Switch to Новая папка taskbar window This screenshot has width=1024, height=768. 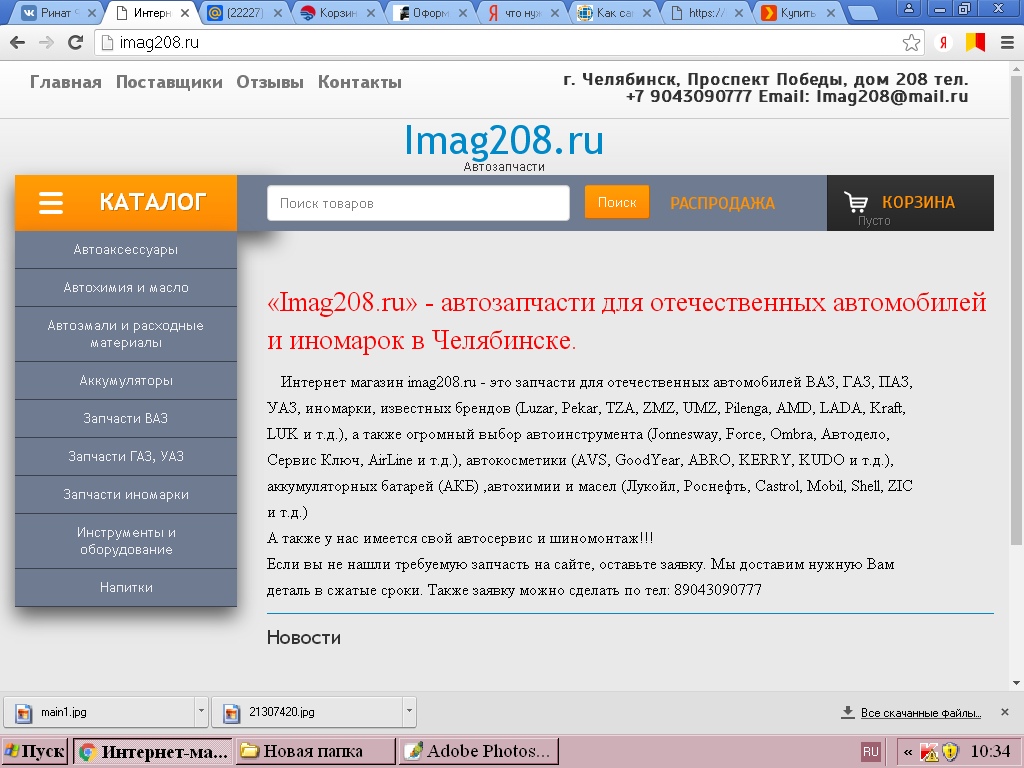click(x=315, y=752)
